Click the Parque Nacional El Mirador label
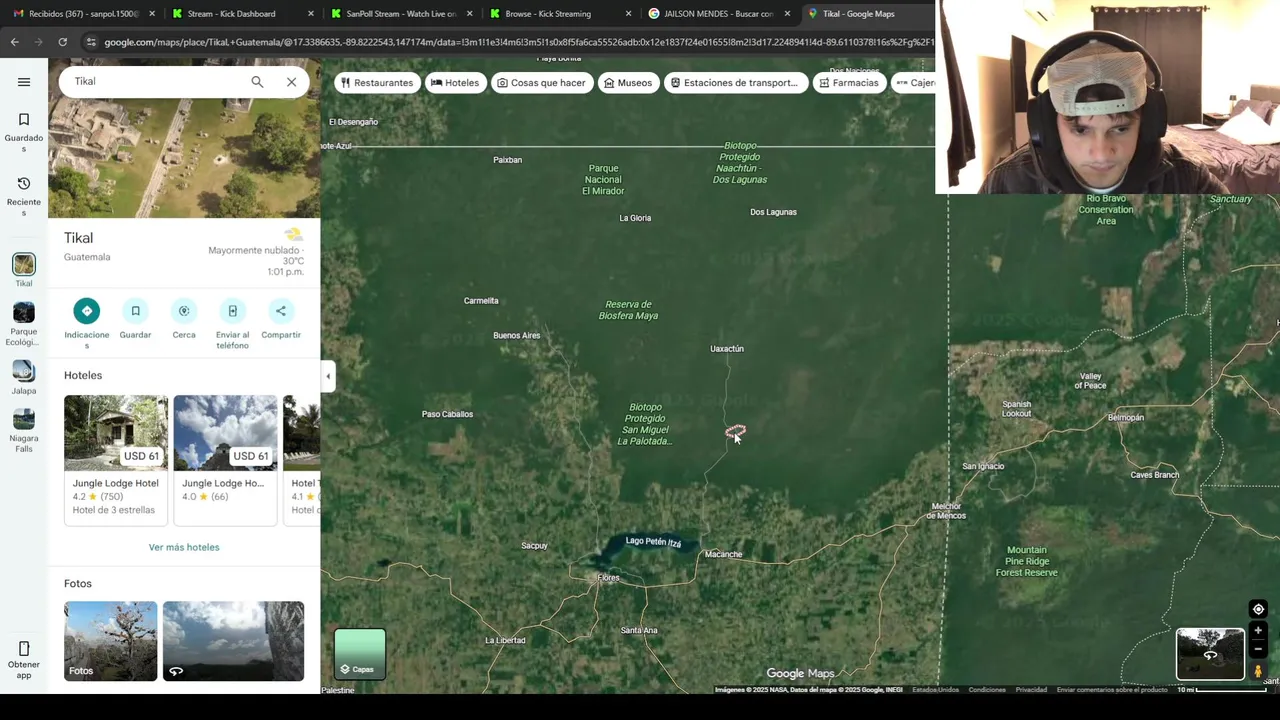Viewport: 1280px width, 720px height. (x=603, y=180)
